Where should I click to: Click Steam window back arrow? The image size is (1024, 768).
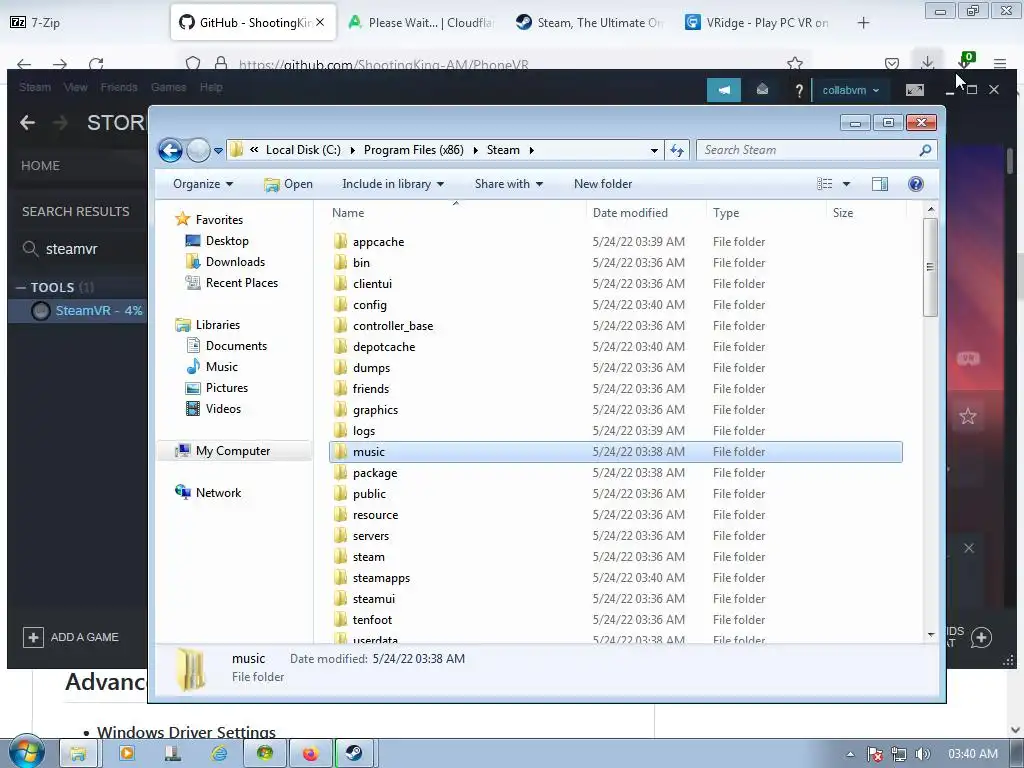click(x=27, y=123)
